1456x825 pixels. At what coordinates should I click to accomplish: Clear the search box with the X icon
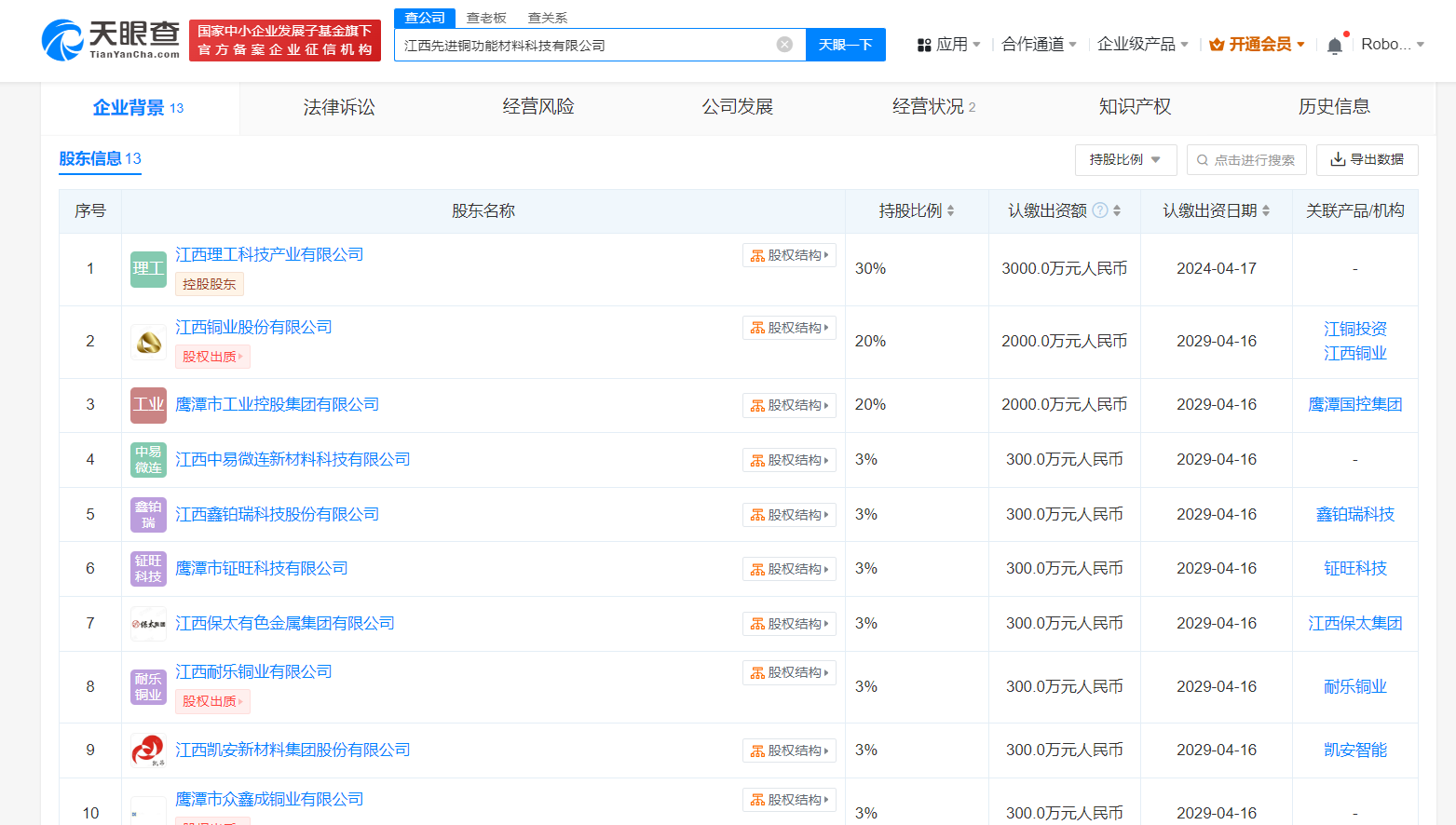[784, 45]
